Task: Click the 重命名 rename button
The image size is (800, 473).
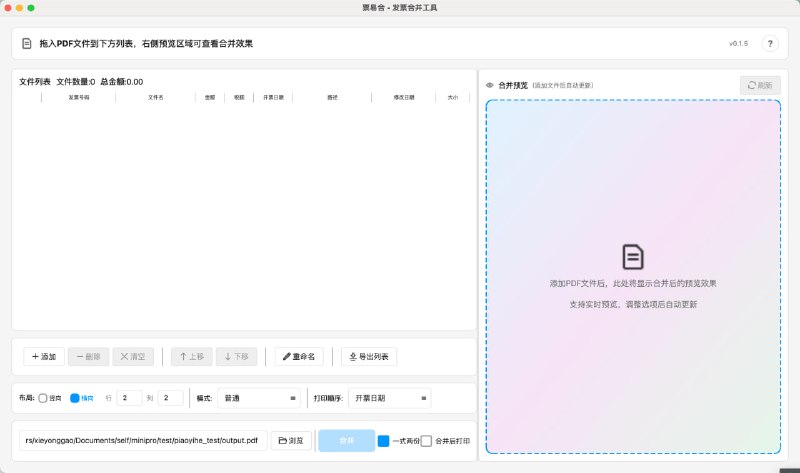Action: pyautogui.click(x=299, y=356)
